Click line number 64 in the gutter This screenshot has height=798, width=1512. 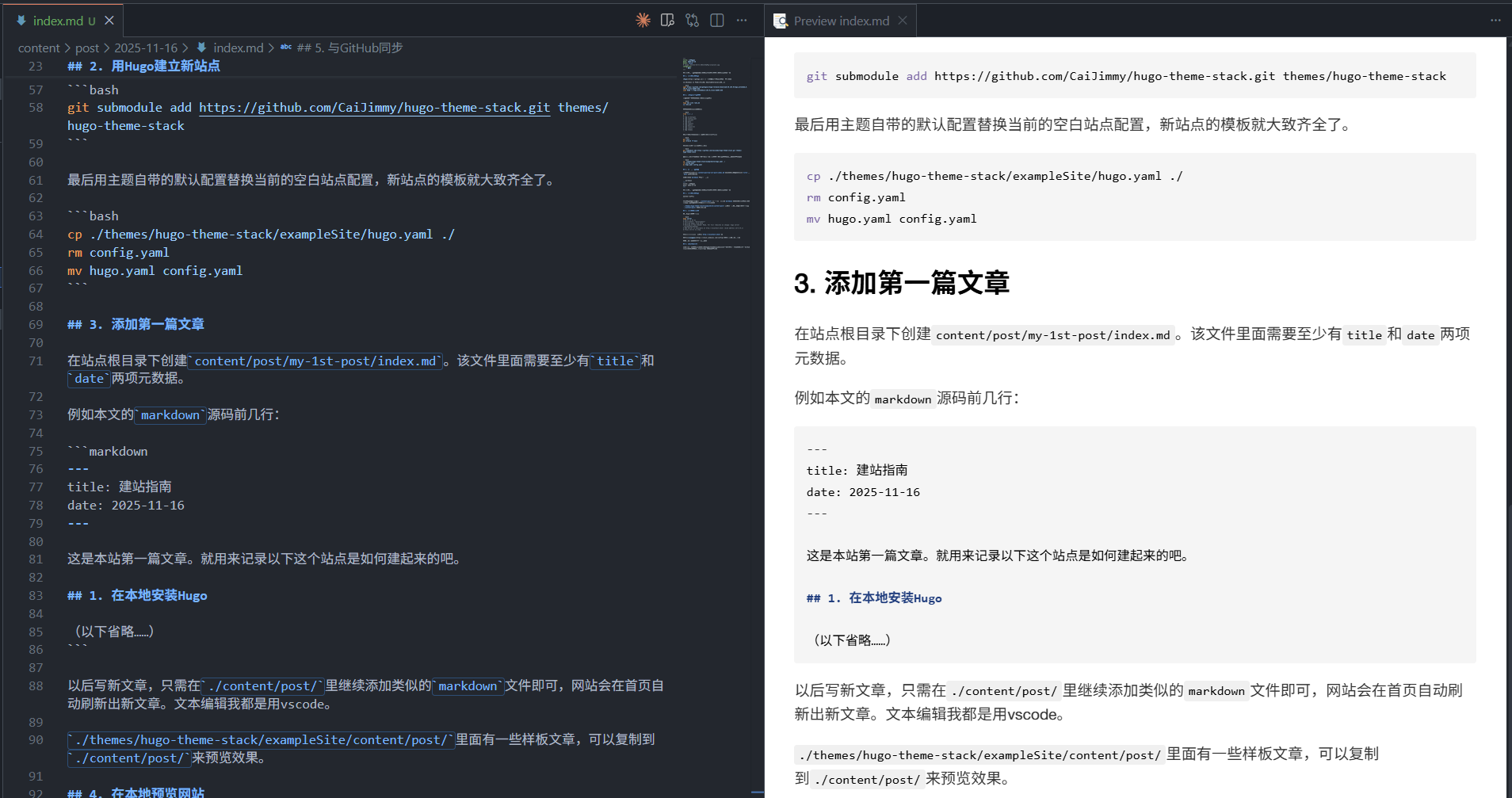(x=36, y=234)
